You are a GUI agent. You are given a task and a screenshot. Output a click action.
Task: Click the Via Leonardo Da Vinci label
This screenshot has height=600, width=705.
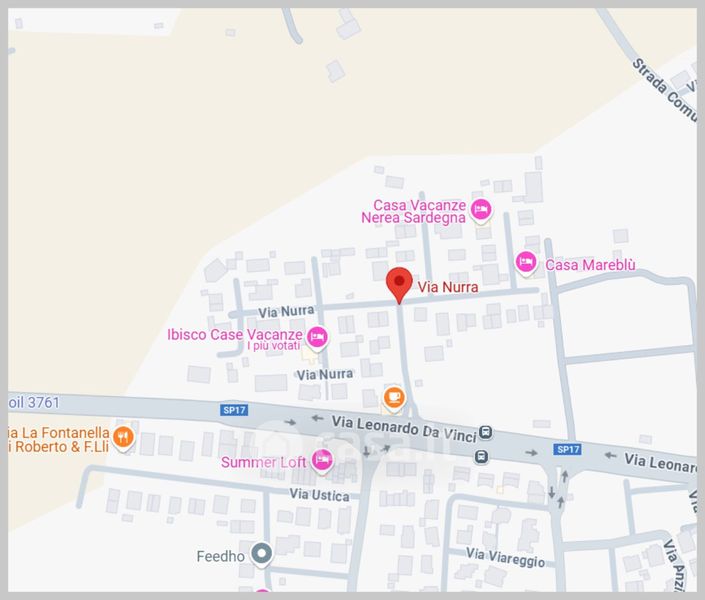pyautogui.click(x=404, y=429)
